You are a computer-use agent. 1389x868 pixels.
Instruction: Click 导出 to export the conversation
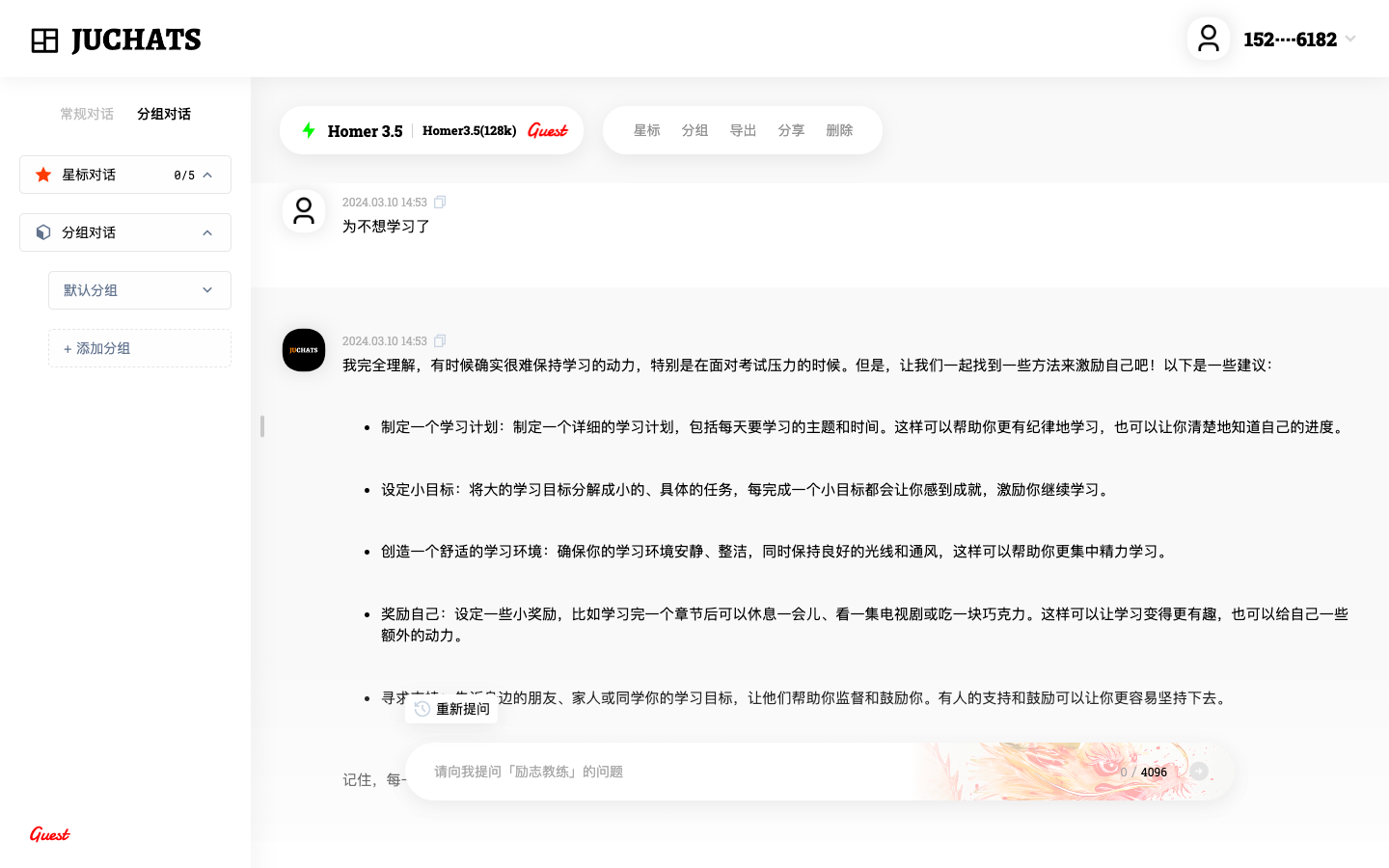743,130
